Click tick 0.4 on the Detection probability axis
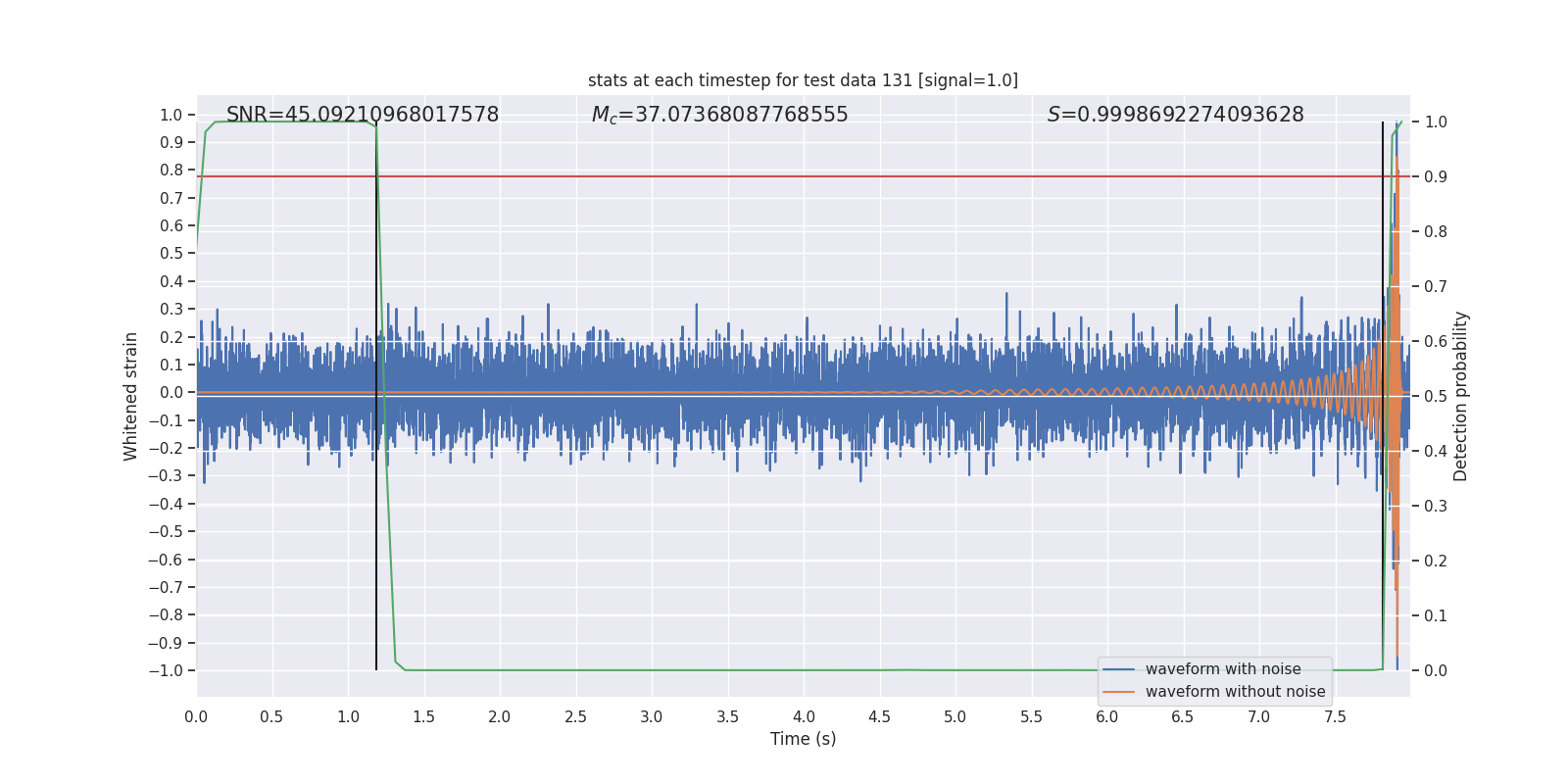1568x784 pixels. (x=1436, y=451)
